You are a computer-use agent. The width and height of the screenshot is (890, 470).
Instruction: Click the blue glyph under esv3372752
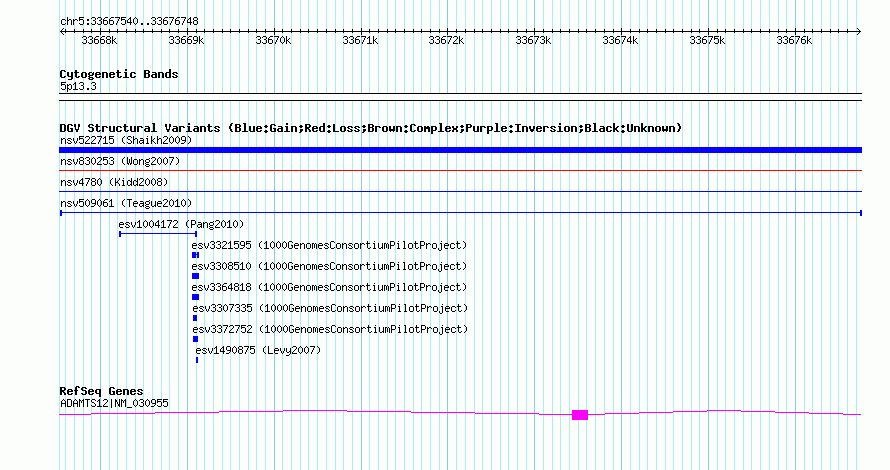coord(196,339)
